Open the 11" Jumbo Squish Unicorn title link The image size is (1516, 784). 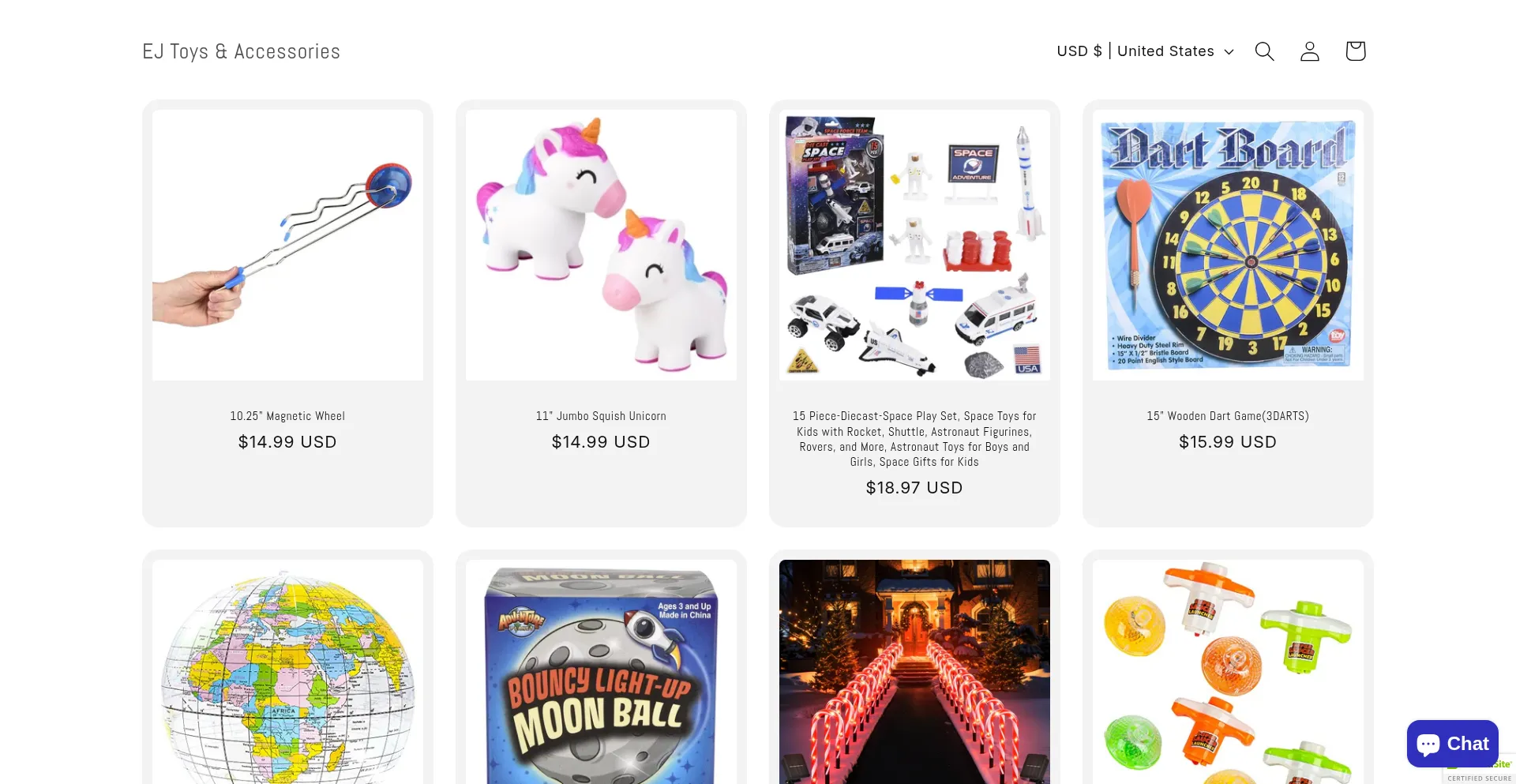[x=601, y=416]
